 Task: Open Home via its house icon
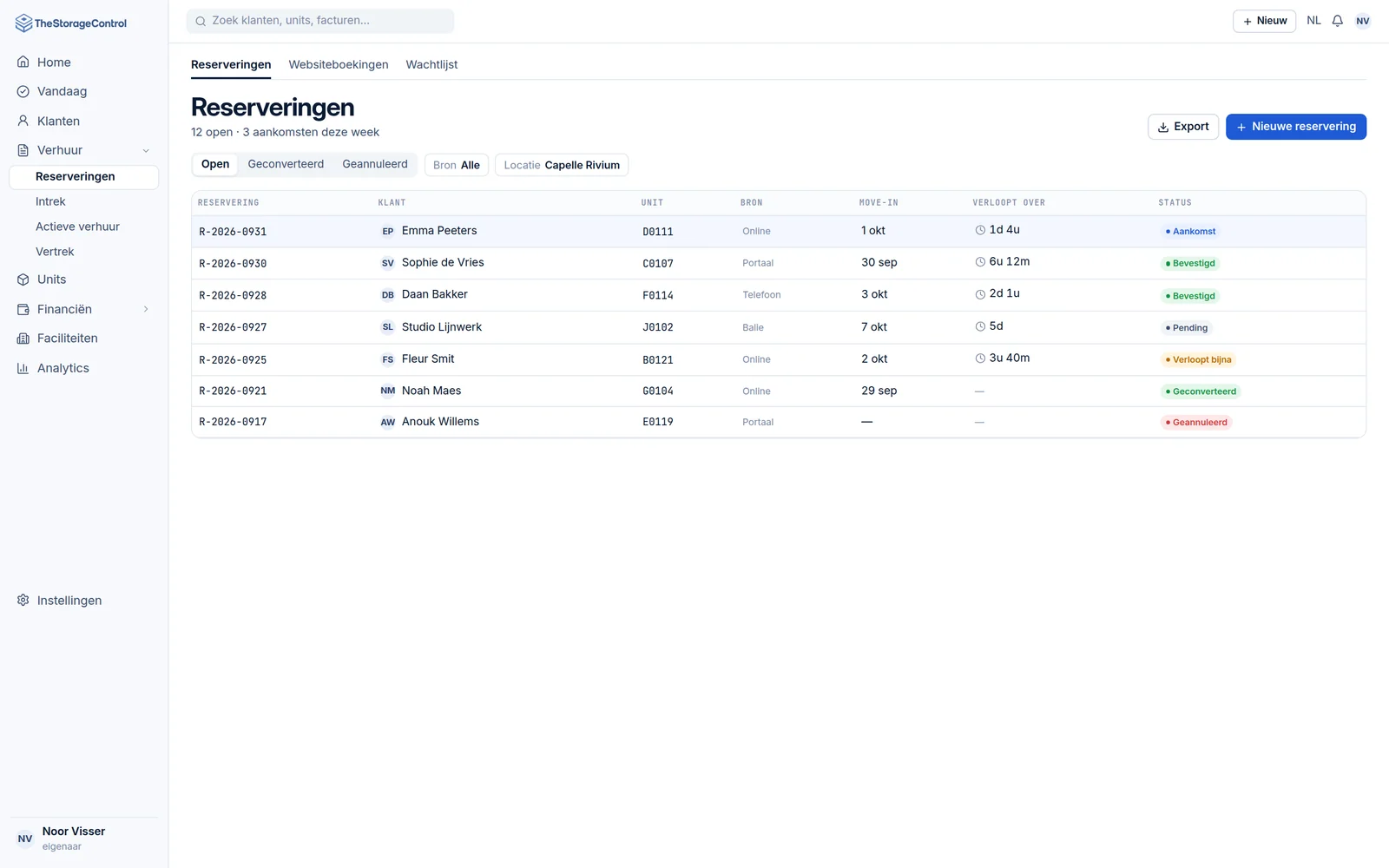pyautogui.click(x=23, y=62)
